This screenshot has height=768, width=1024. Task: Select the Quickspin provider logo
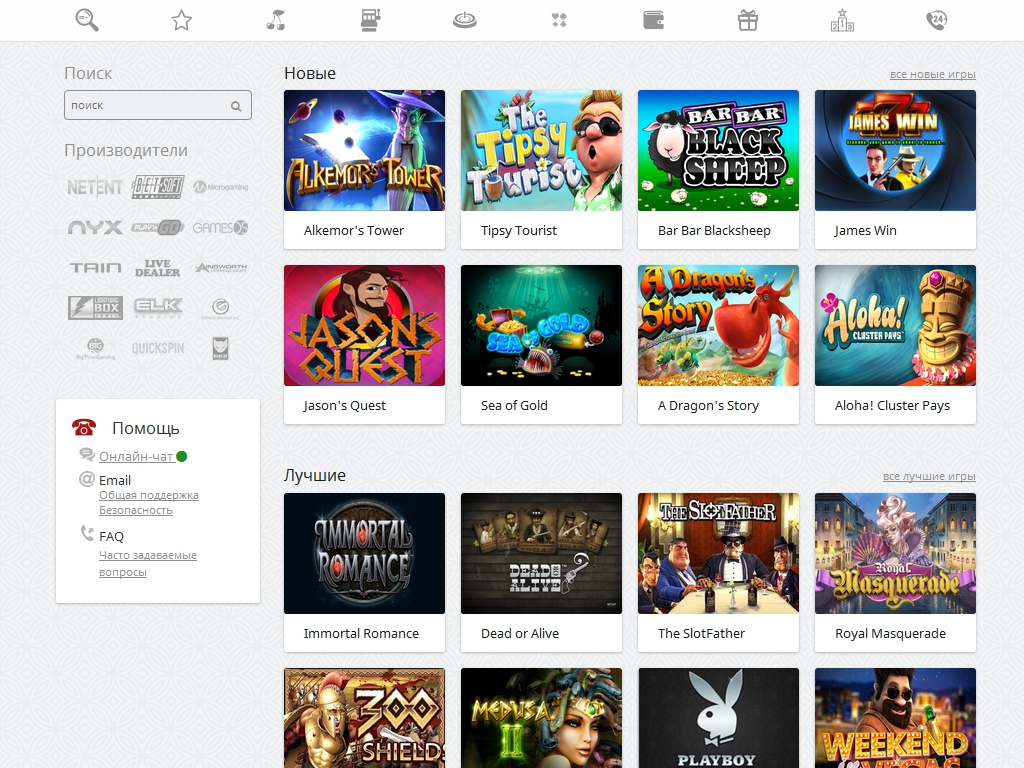[158, 349]
